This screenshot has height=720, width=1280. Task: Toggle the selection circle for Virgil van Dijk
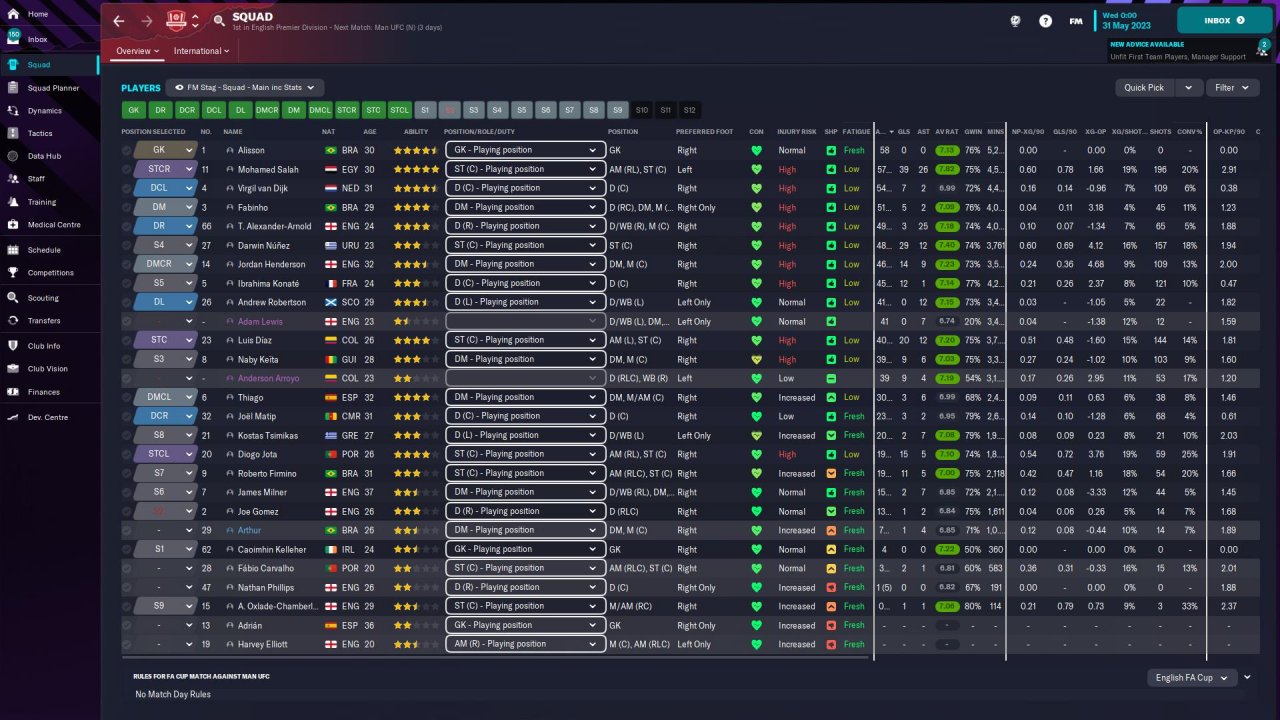[x=127, y=189]
